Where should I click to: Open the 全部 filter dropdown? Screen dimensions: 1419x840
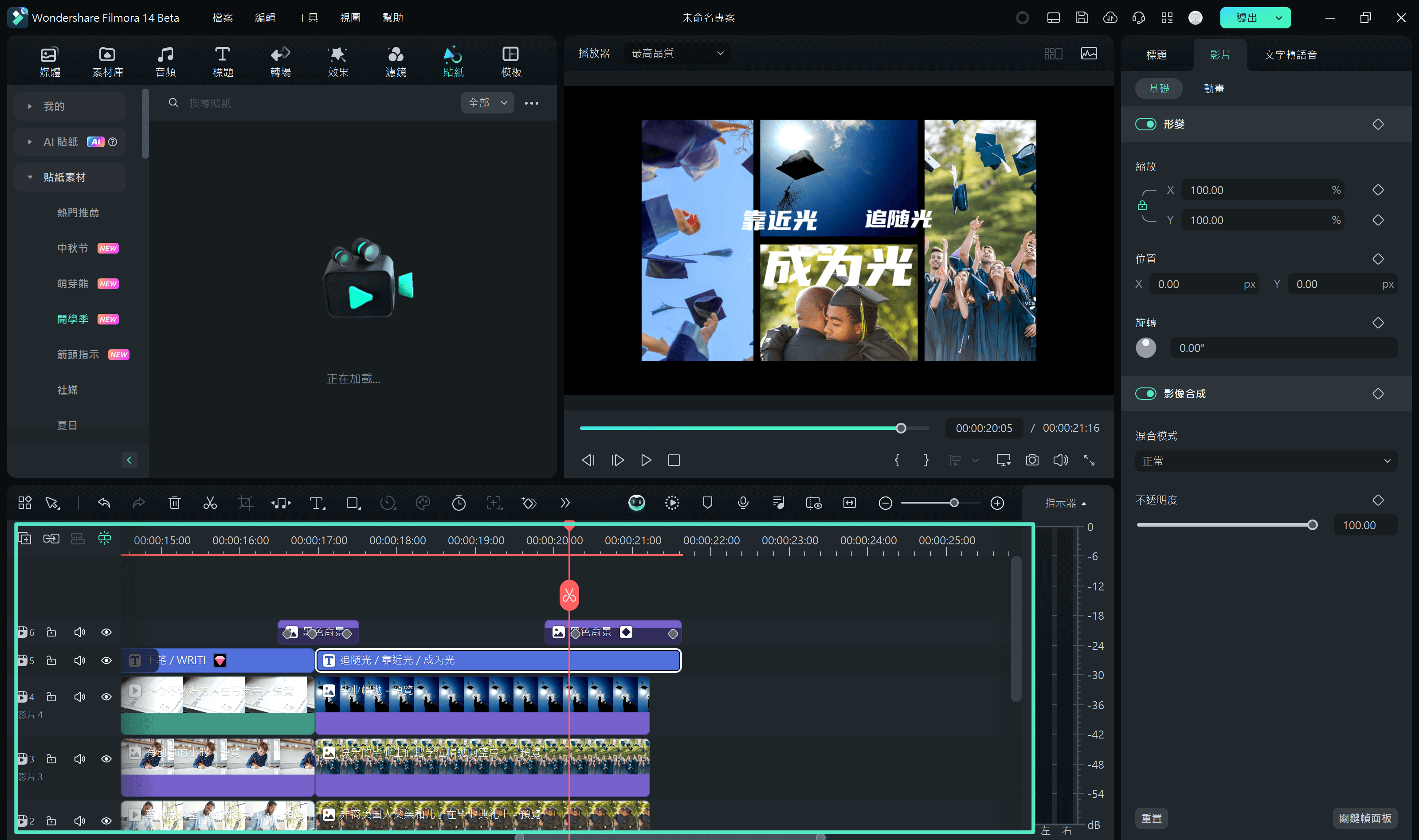click(487, 103)
